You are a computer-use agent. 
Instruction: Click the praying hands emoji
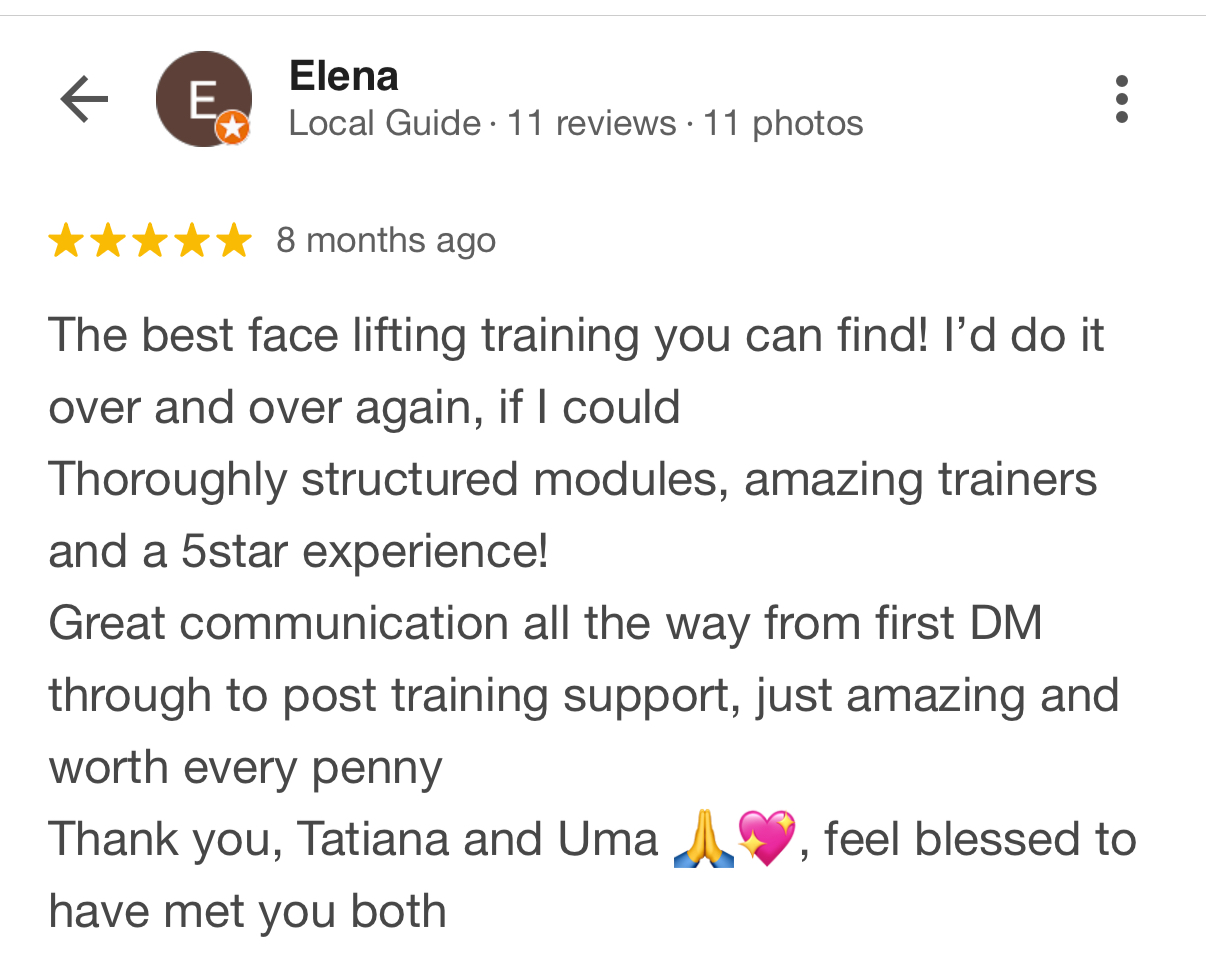pyautogui.click(x=704, y=840)
